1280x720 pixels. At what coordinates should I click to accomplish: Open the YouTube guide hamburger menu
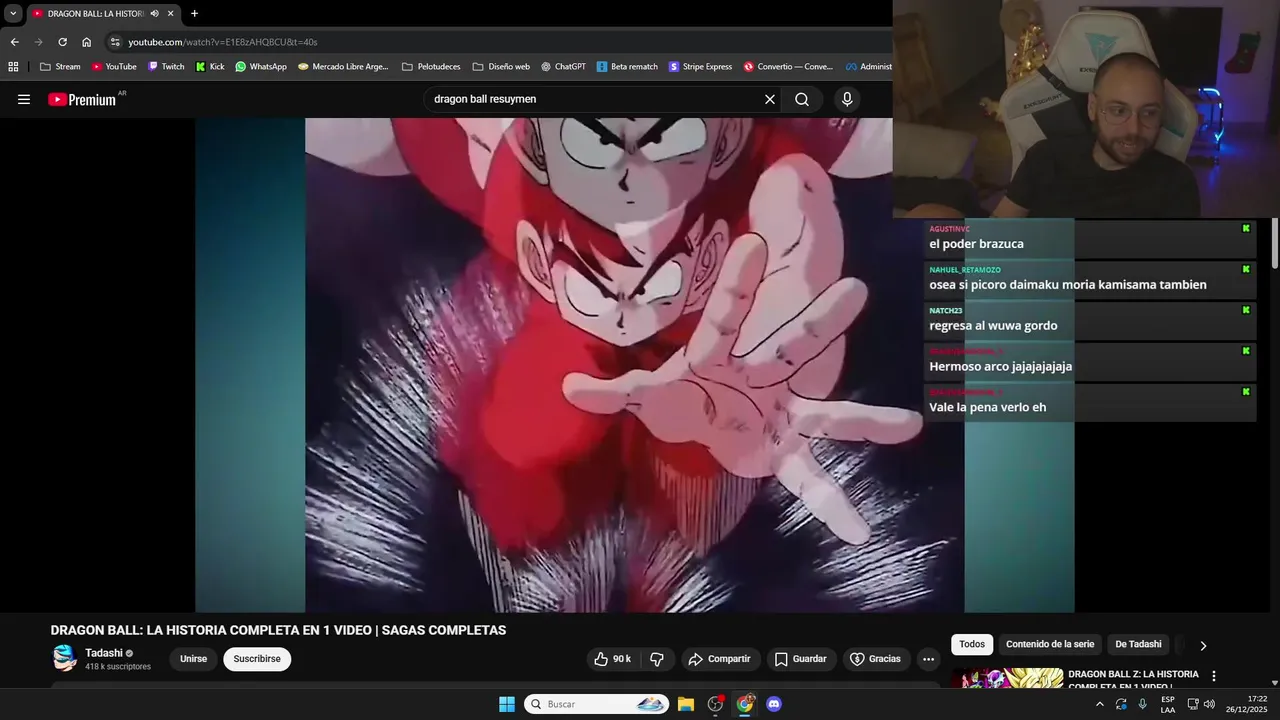(x=24, y=99)
